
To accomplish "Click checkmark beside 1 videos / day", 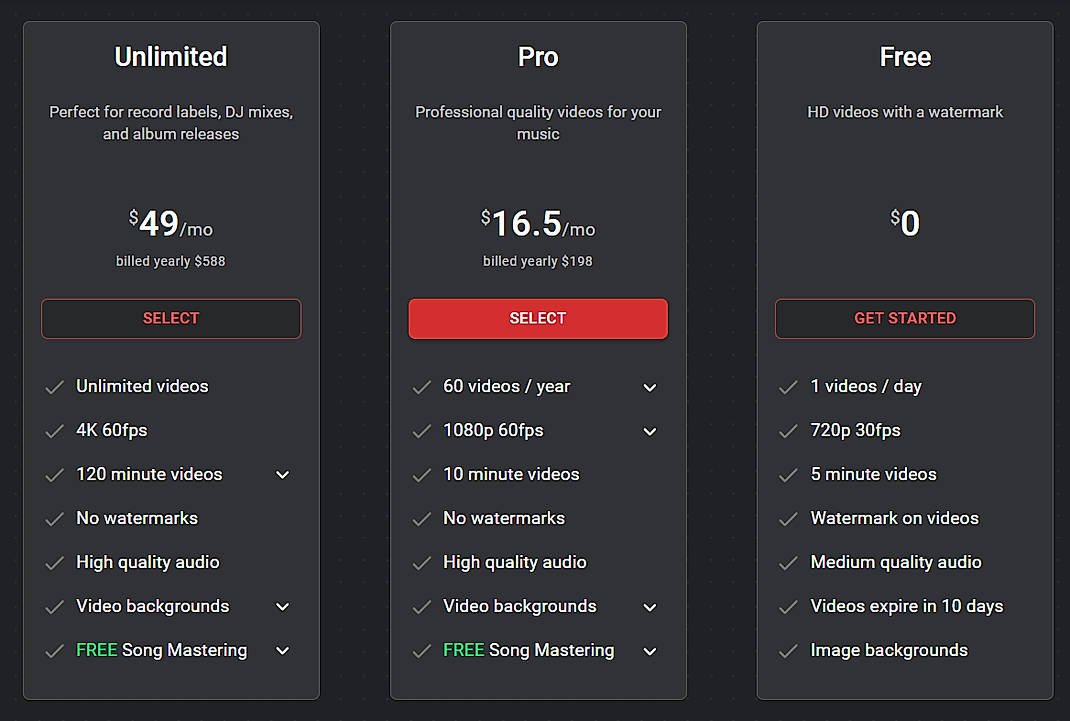I will point(788,387).
